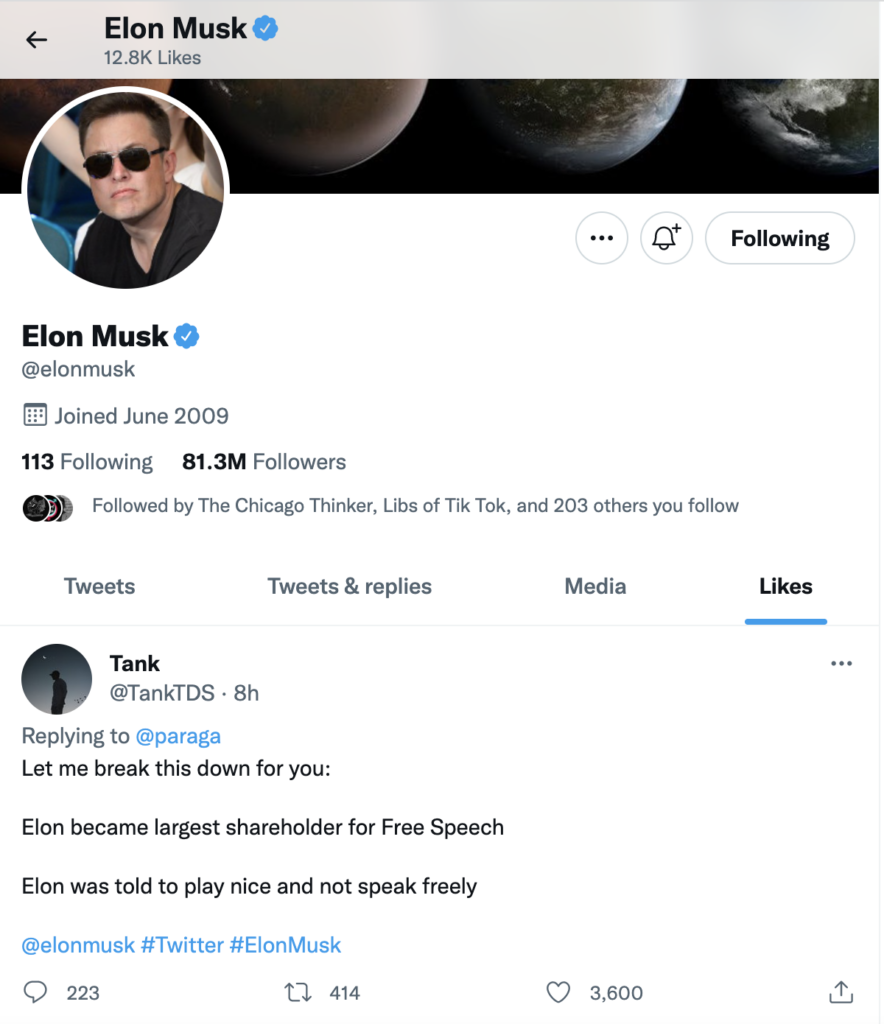
Task: Open the 113 Following list
Action: tap(87, 462)
